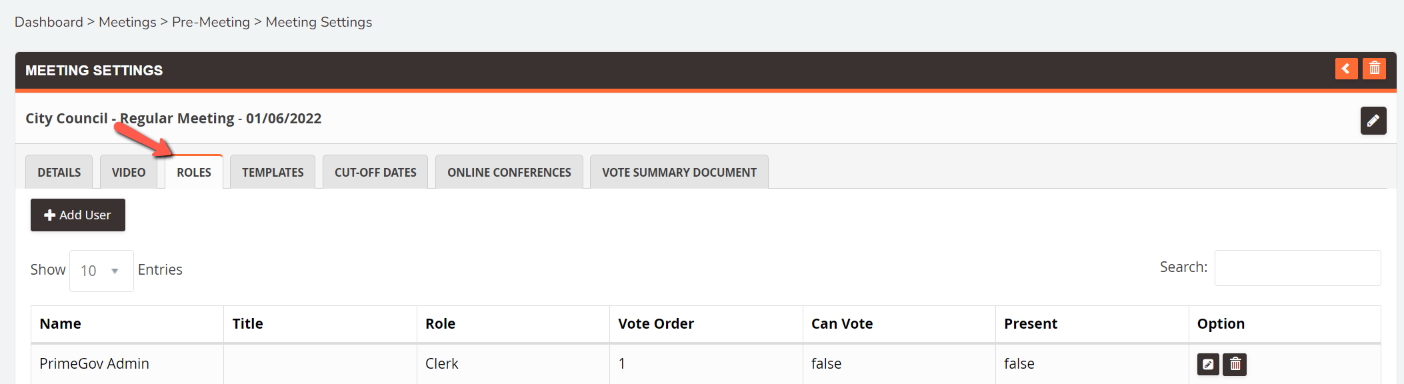1404x384 pixels.
Task: Click the pencil edit meeting icon
Action: [1373, 121]
